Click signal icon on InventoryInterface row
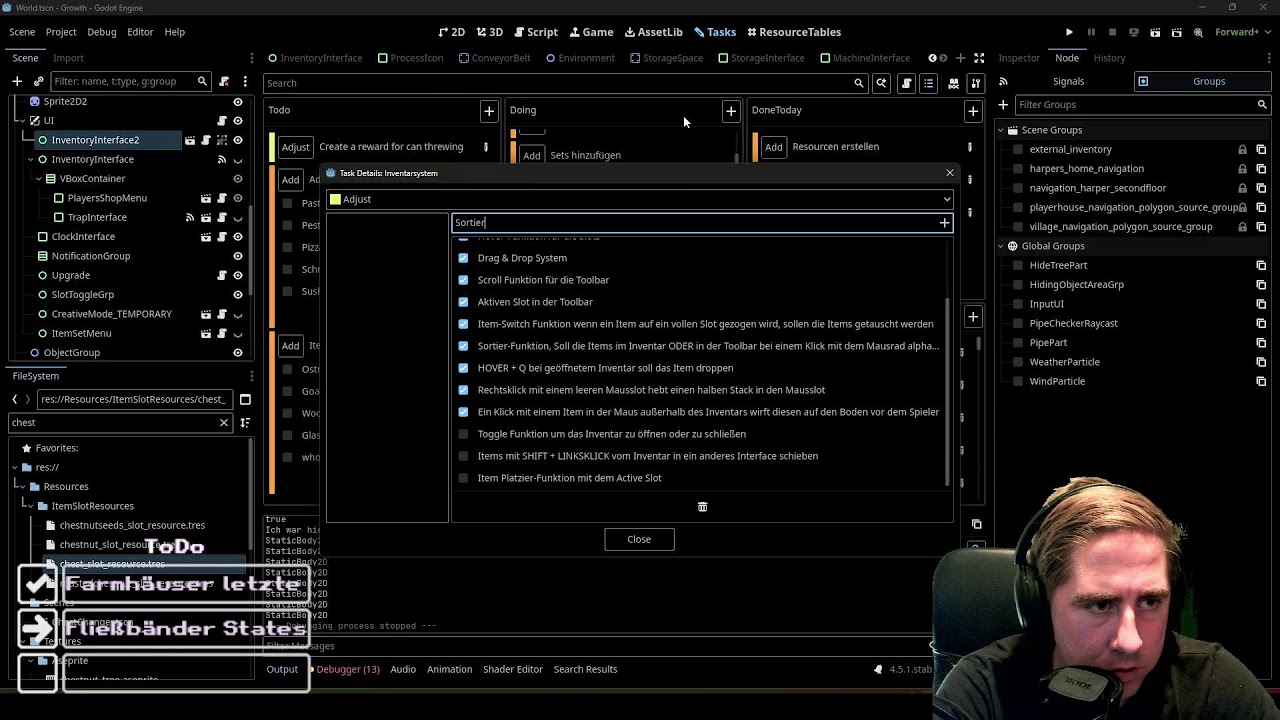Image resolution: width=1280 pixels, height=720 pixels. point(222,159)
